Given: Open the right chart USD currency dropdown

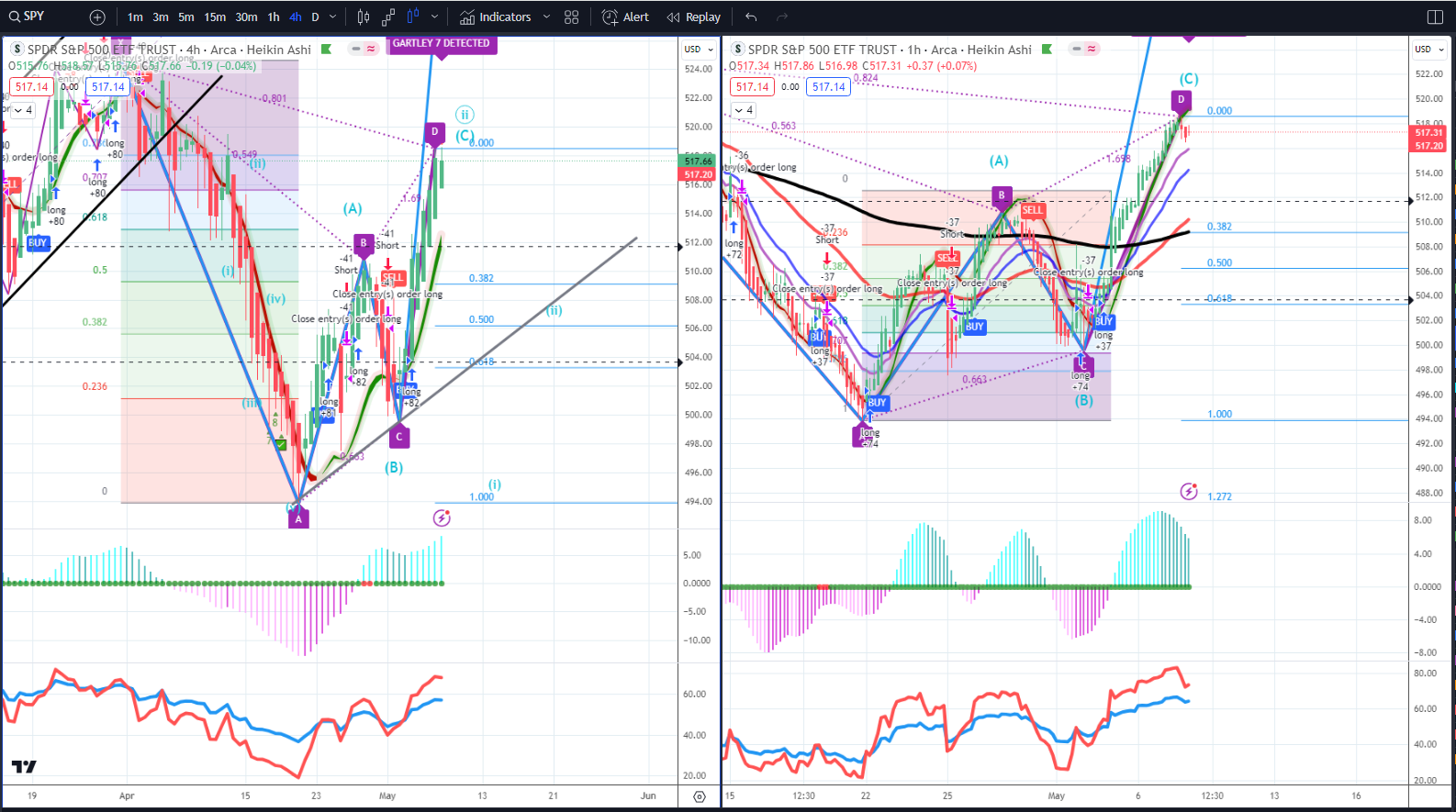Looking at the screenshot, I should tap(1429, 50).
